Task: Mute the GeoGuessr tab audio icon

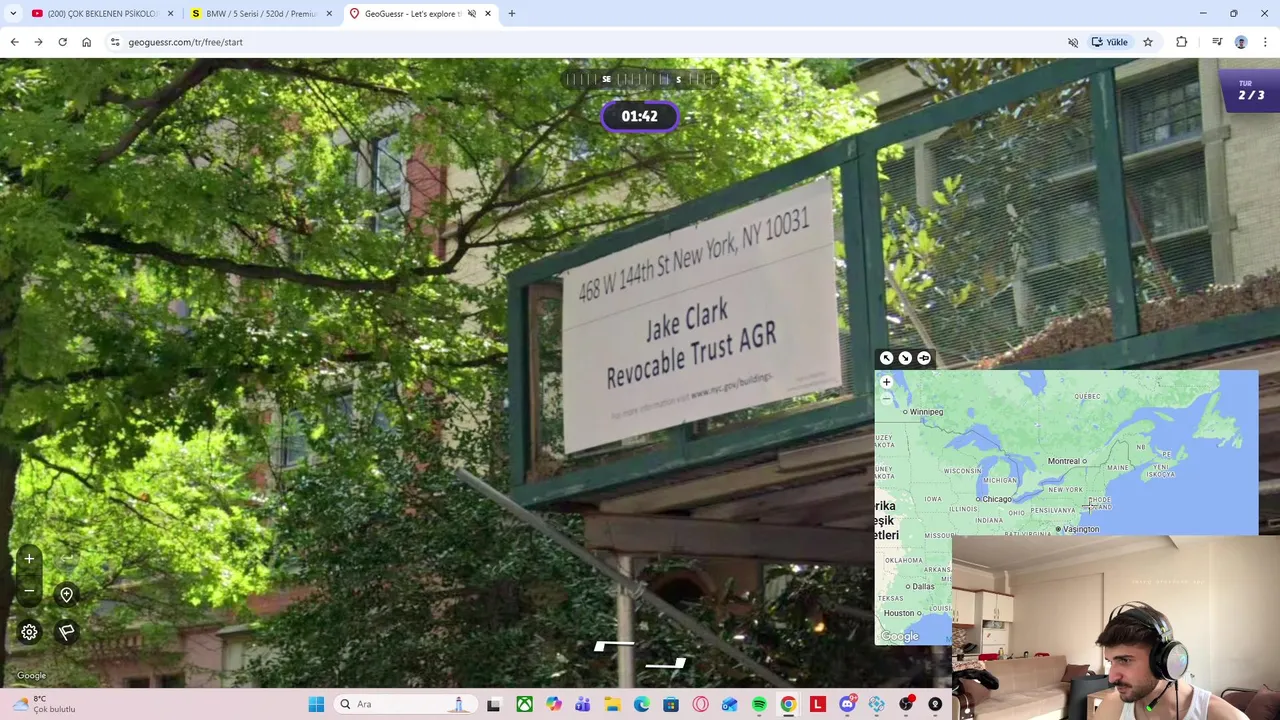Action: (472, 14)
